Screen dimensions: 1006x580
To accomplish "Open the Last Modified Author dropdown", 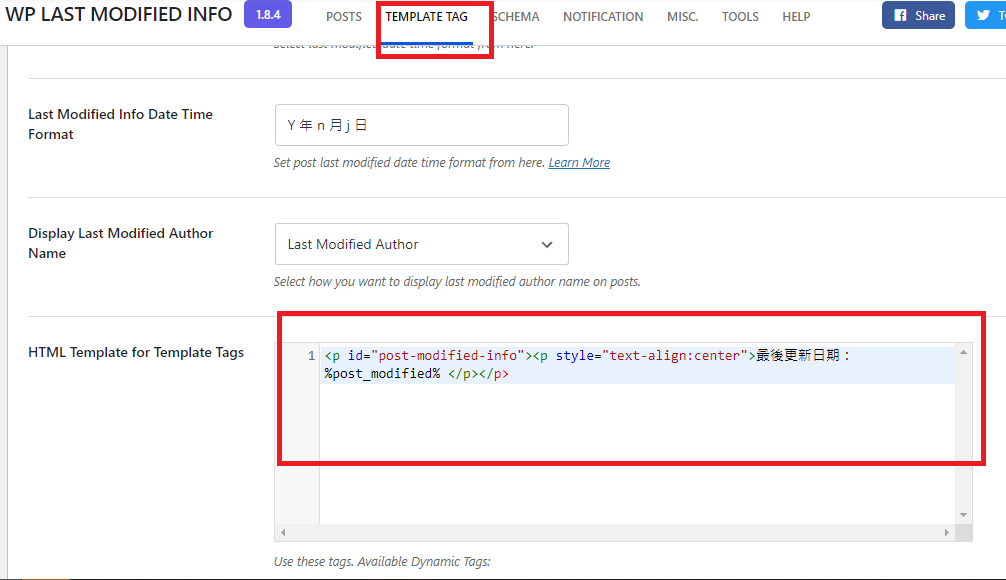I will click(x=422, y=244).
